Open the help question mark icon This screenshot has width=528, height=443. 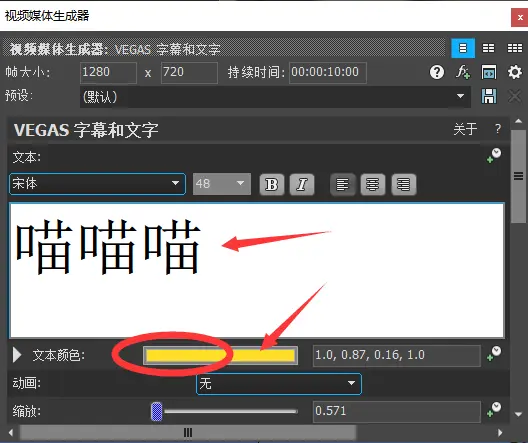click(437, 72)
